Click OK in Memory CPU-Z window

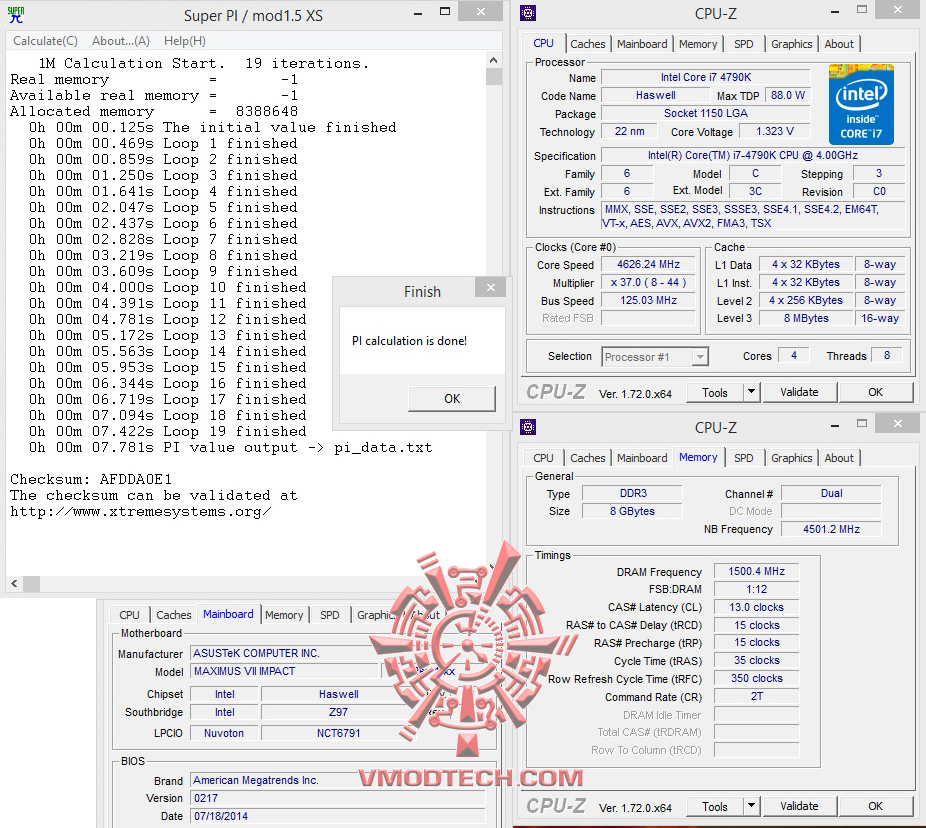[x=875, y=806]
